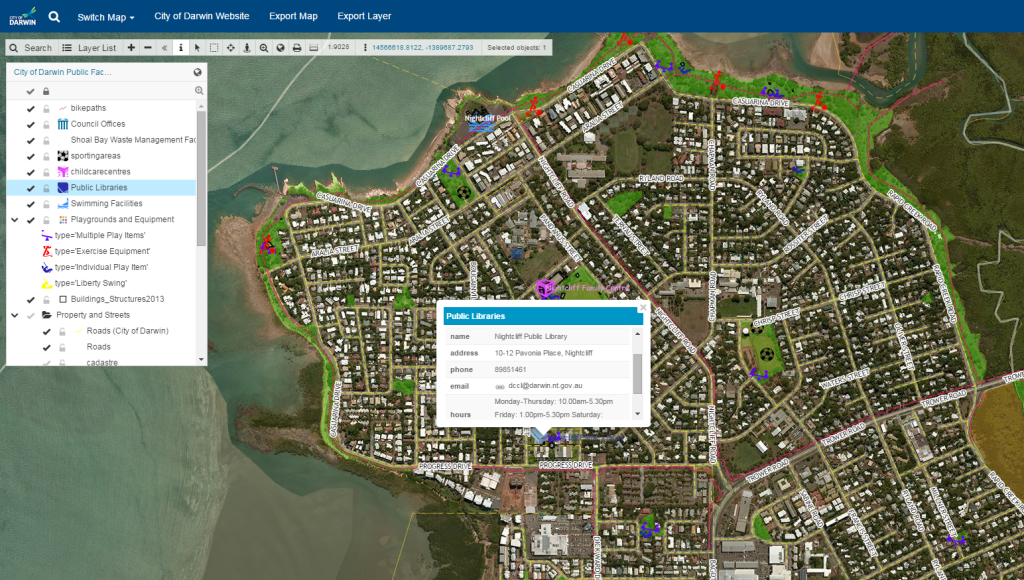Activate the pan move tool
1024x580 pixels.
(231, 48)
